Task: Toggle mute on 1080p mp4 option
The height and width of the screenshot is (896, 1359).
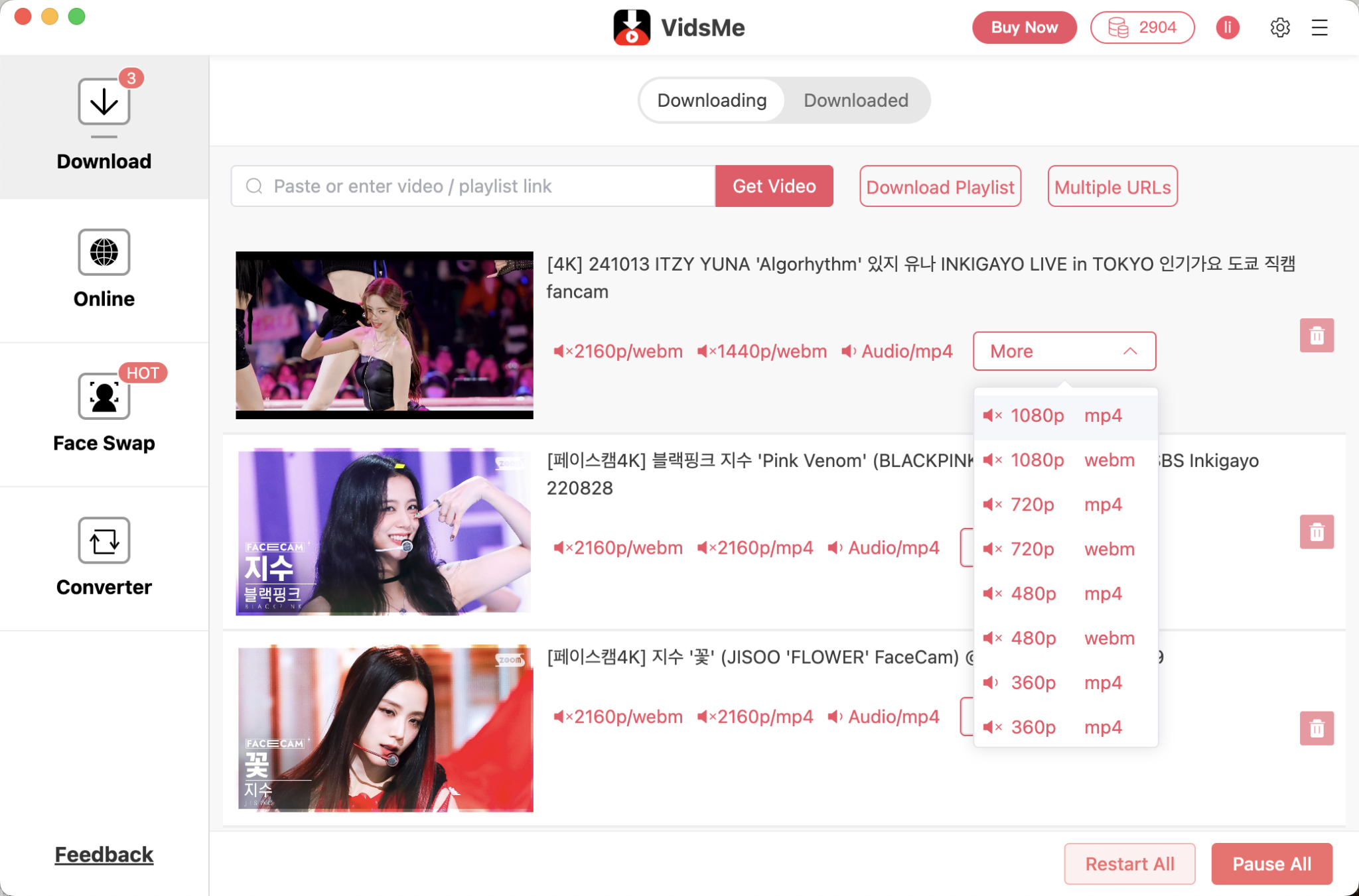Action: click(x=992, y=414)
